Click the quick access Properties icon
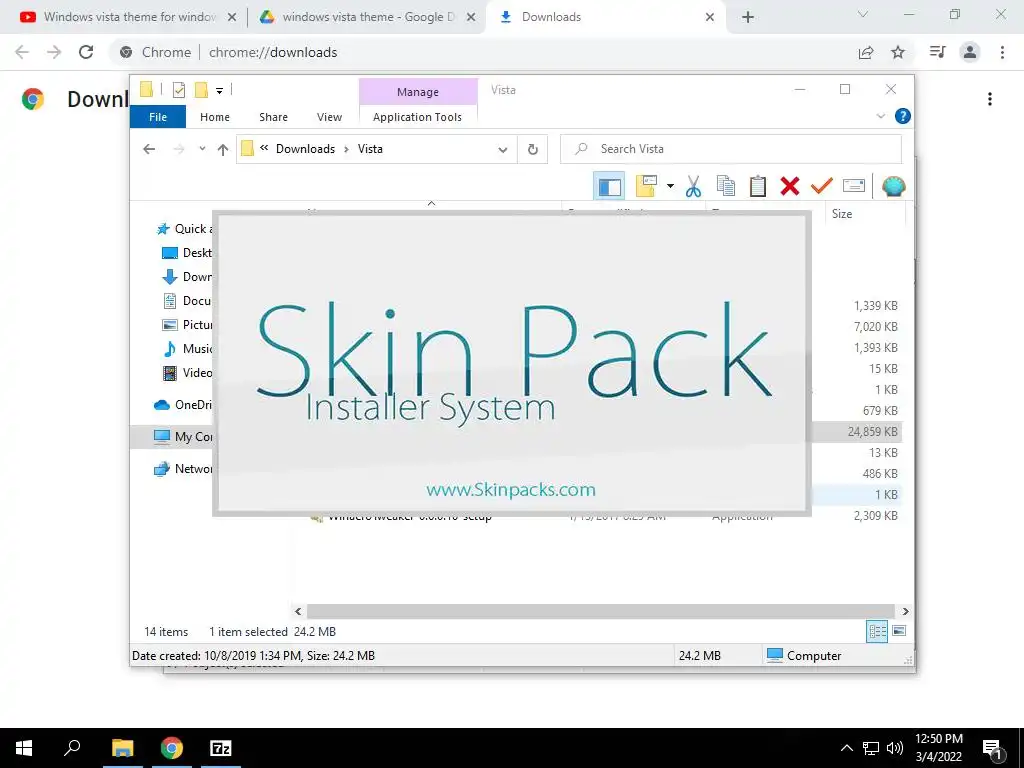This screenshot has width=1024, height=768. [x=178, y=89]
